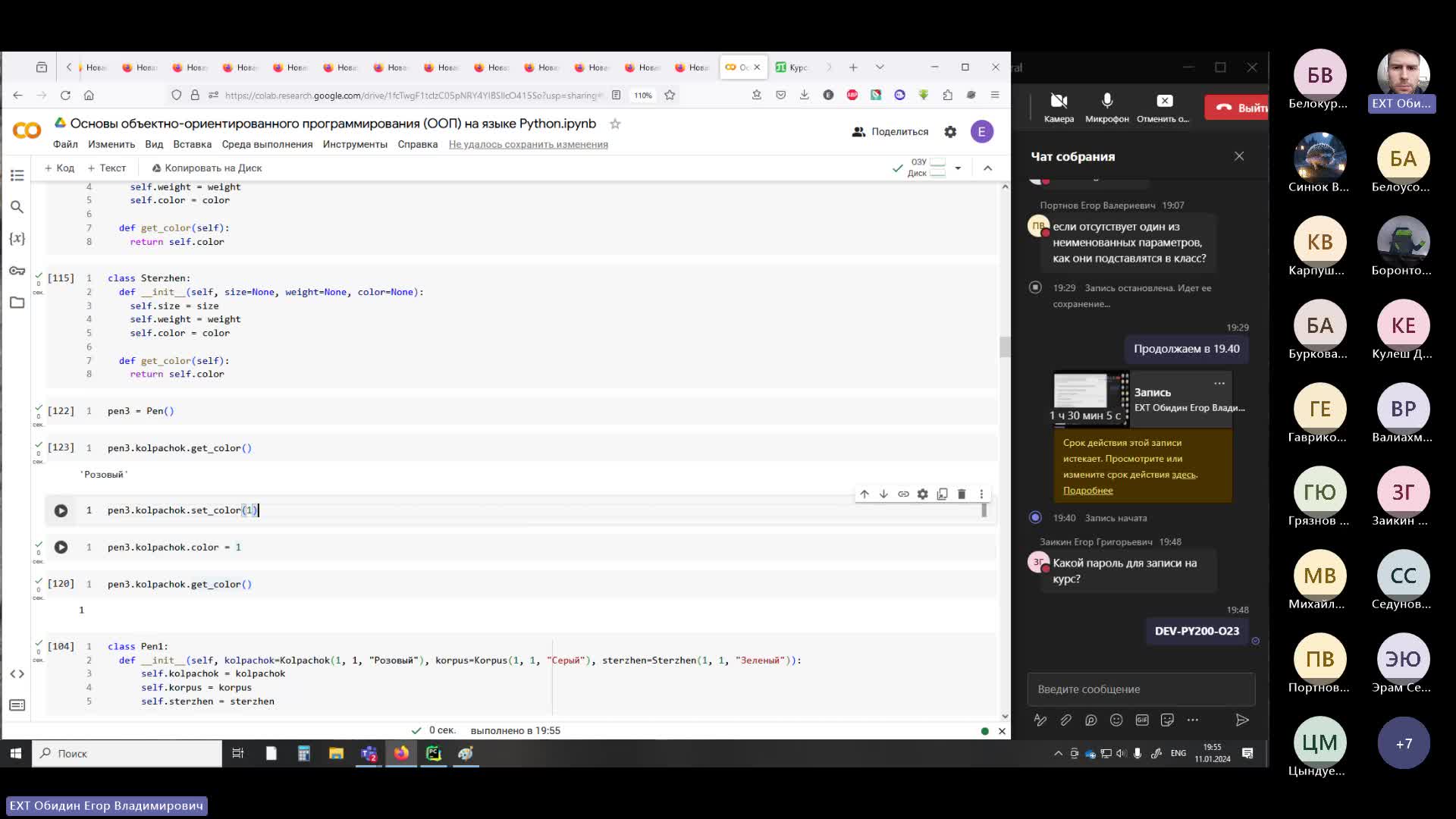The image size is (1456, 819).
Task: Open browser downloads
Action: point(804,95)
